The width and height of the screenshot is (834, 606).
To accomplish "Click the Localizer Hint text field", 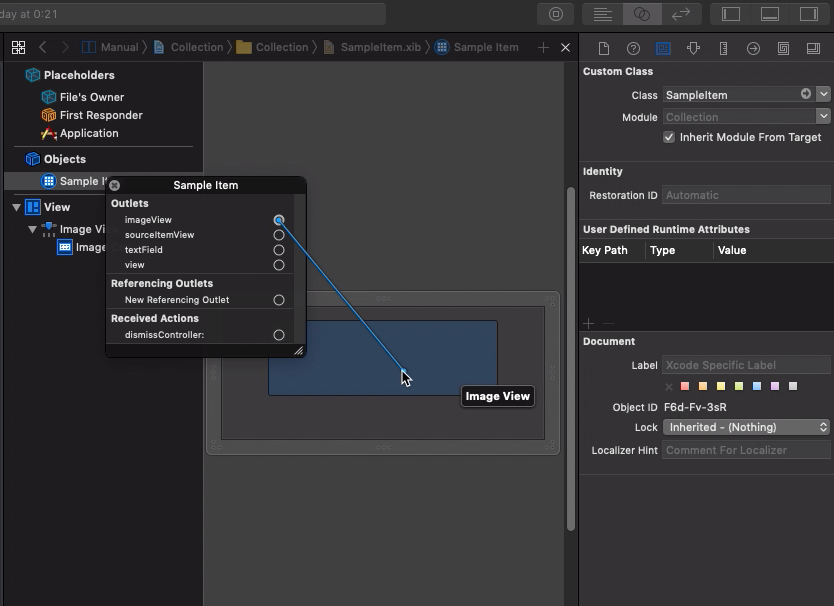I will 747,450.
